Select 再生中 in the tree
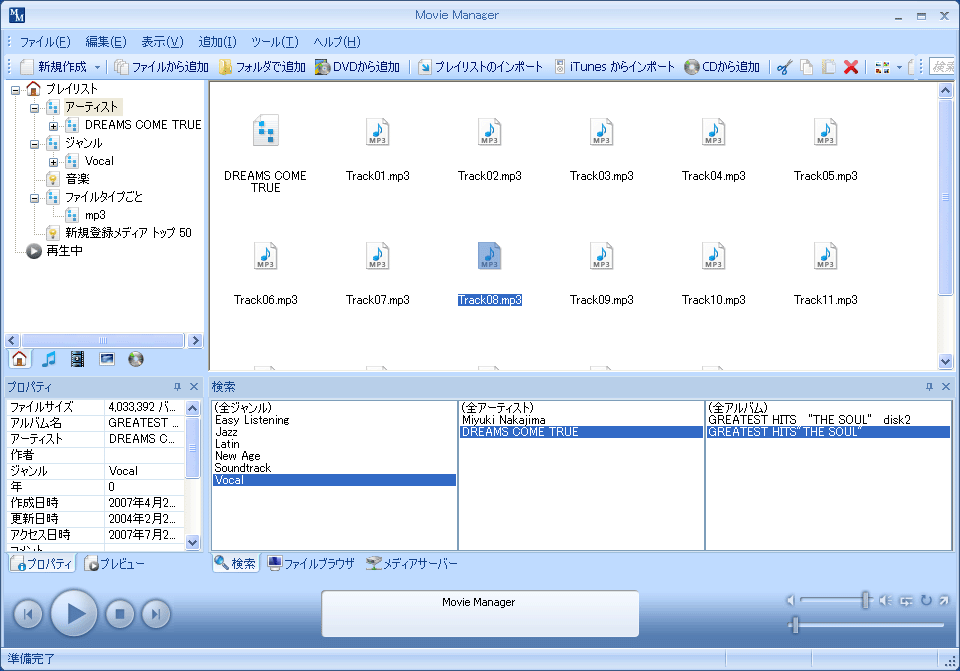 [x=64, y=250]
